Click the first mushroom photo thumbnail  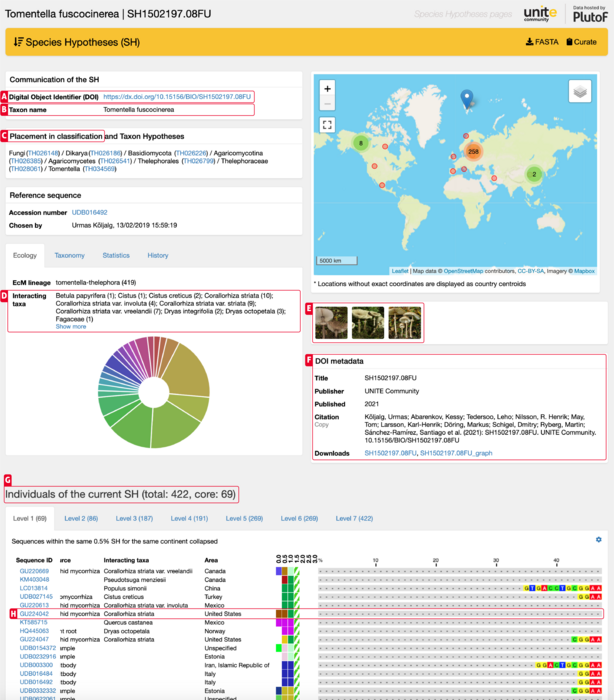pyautogui.click(x=330, y=321)
